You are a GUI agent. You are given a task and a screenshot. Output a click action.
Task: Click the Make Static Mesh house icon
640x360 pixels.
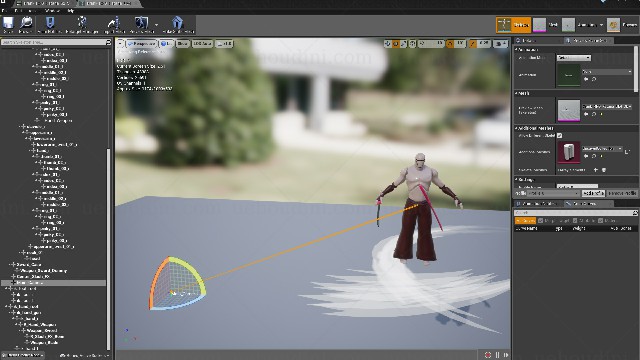(x=177, y=23)
